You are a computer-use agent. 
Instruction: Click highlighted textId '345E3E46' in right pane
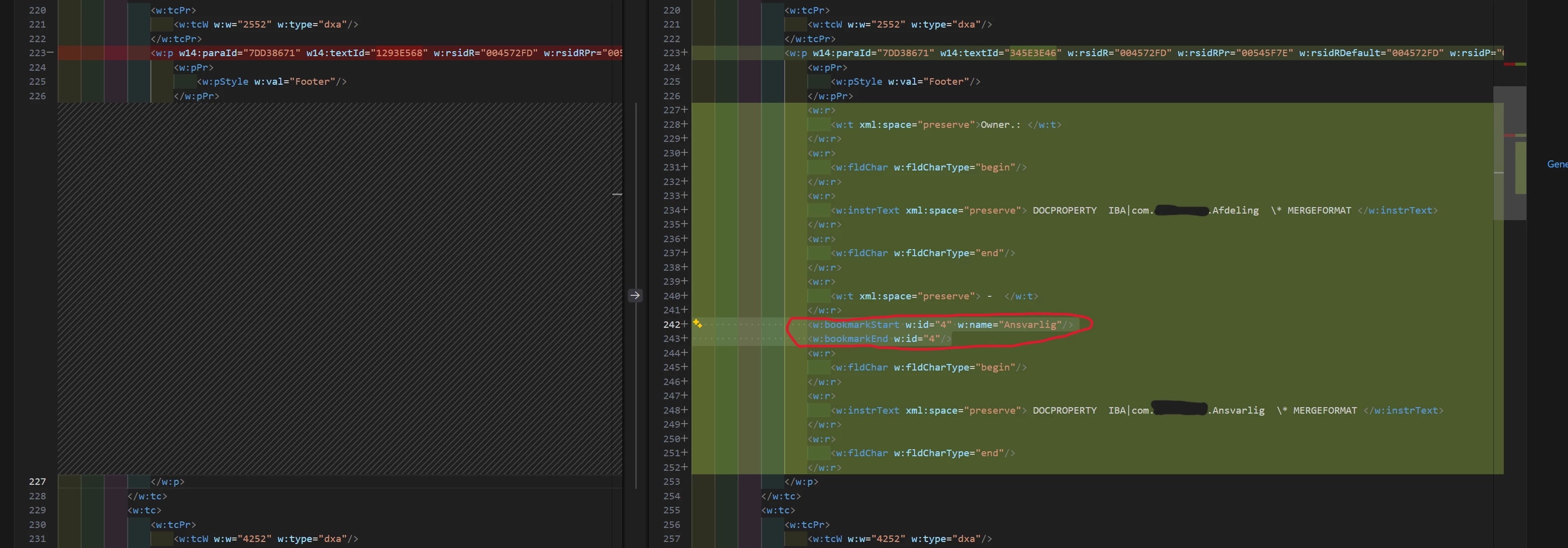pyautogui.click(x=1032, y=53)
